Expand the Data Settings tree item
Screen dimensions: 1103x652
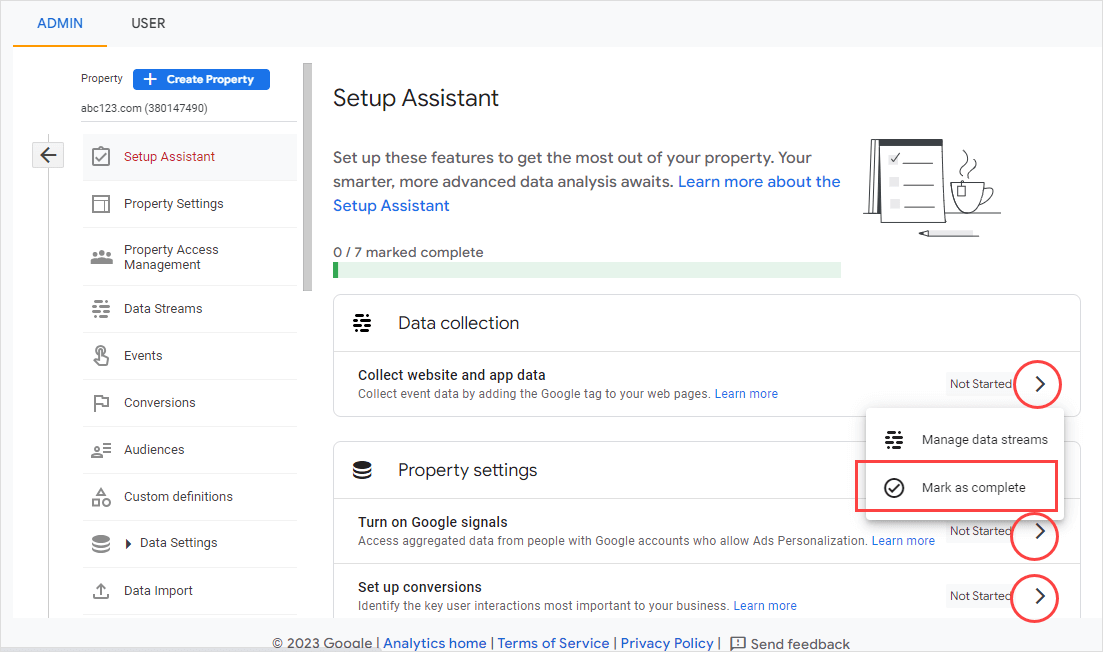(128, 543)
